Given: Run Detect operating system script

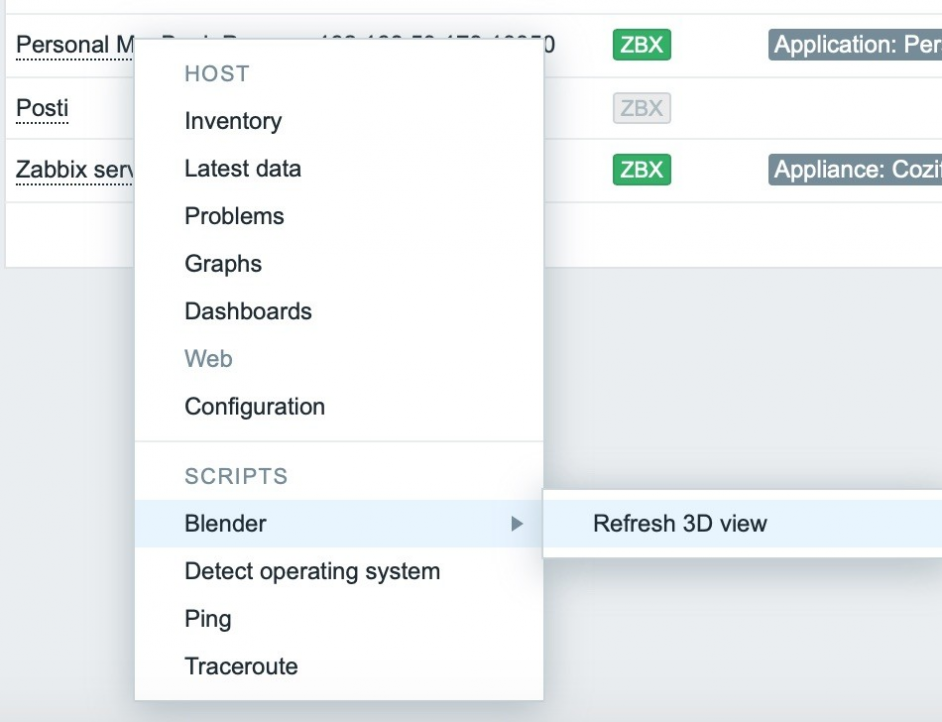Looking at the screenshot, I should pos(312,572).
